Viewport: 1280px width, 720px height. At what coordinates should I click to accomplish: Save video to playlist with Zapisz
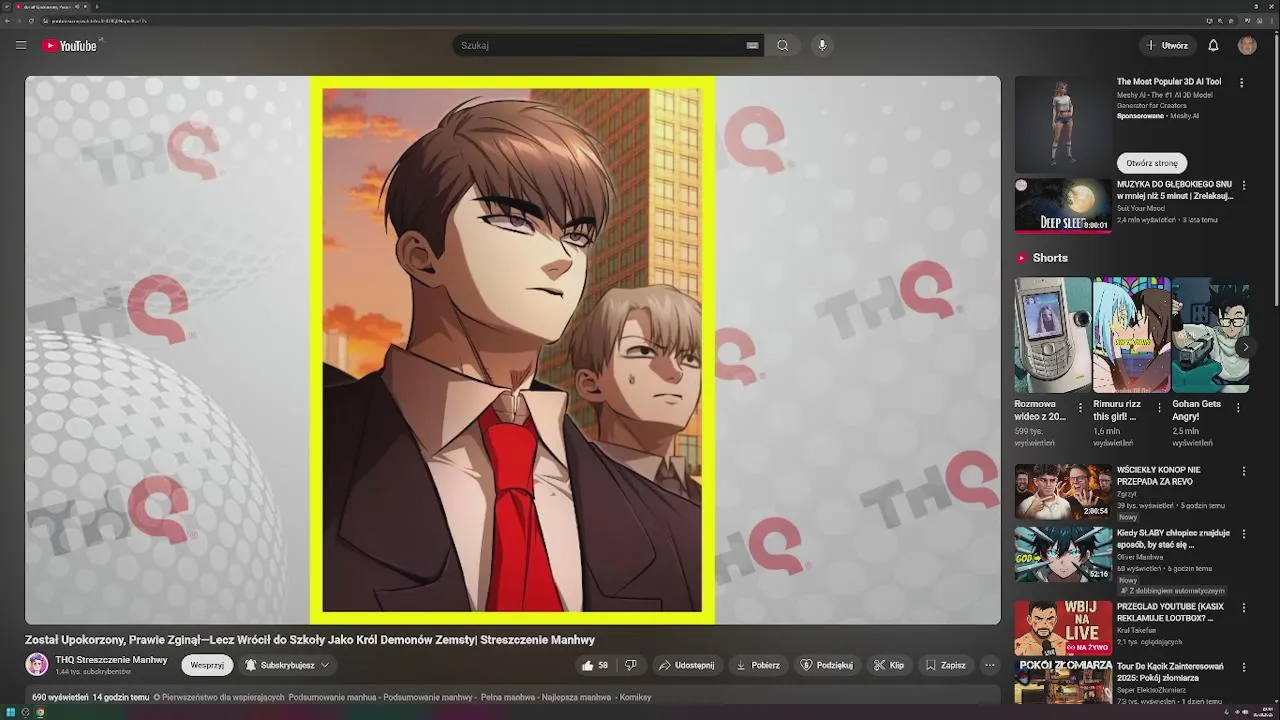(945, 665)
